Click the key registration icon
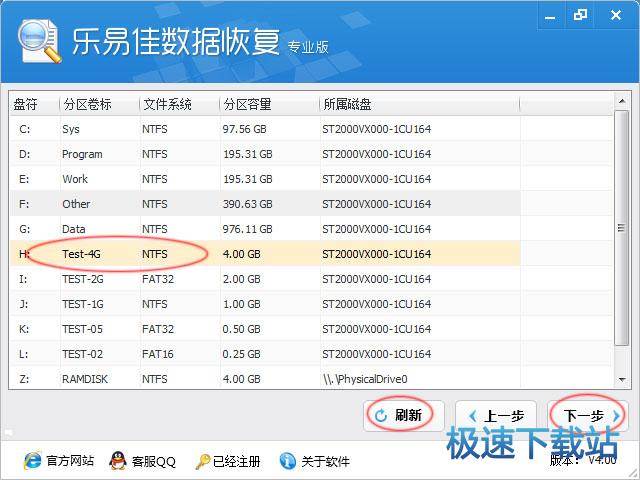The width and height of the screenshot is (640, 480). point(202,461)
